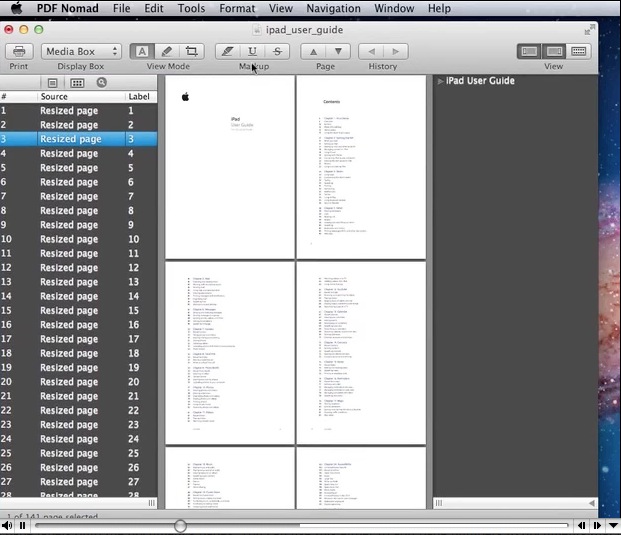Open the Format menu

click(x=237, y=8)
